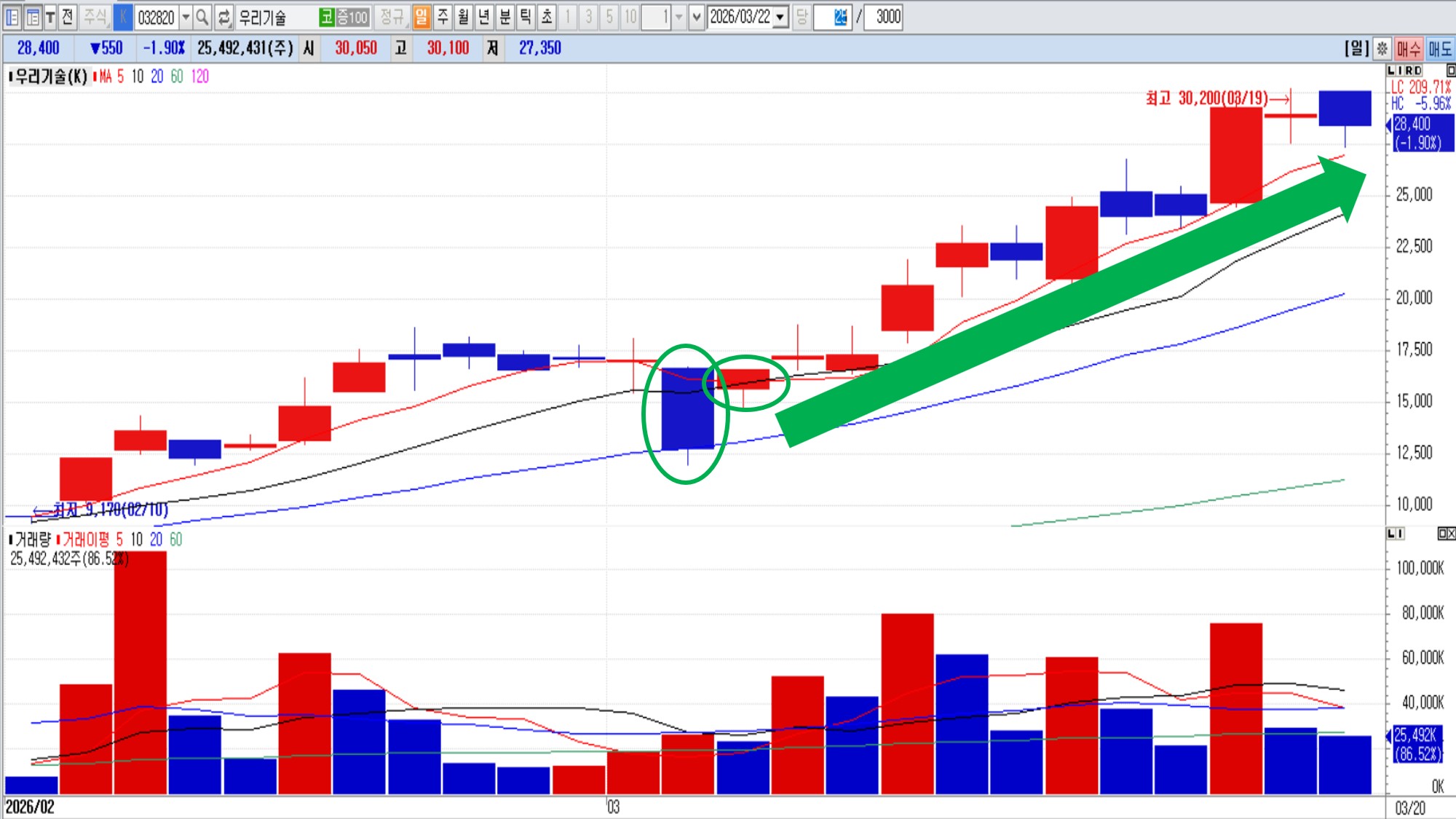Screen dimensions: 1456x819
Task: Toggle weekly '주' period button
Action: pos(443,17)
